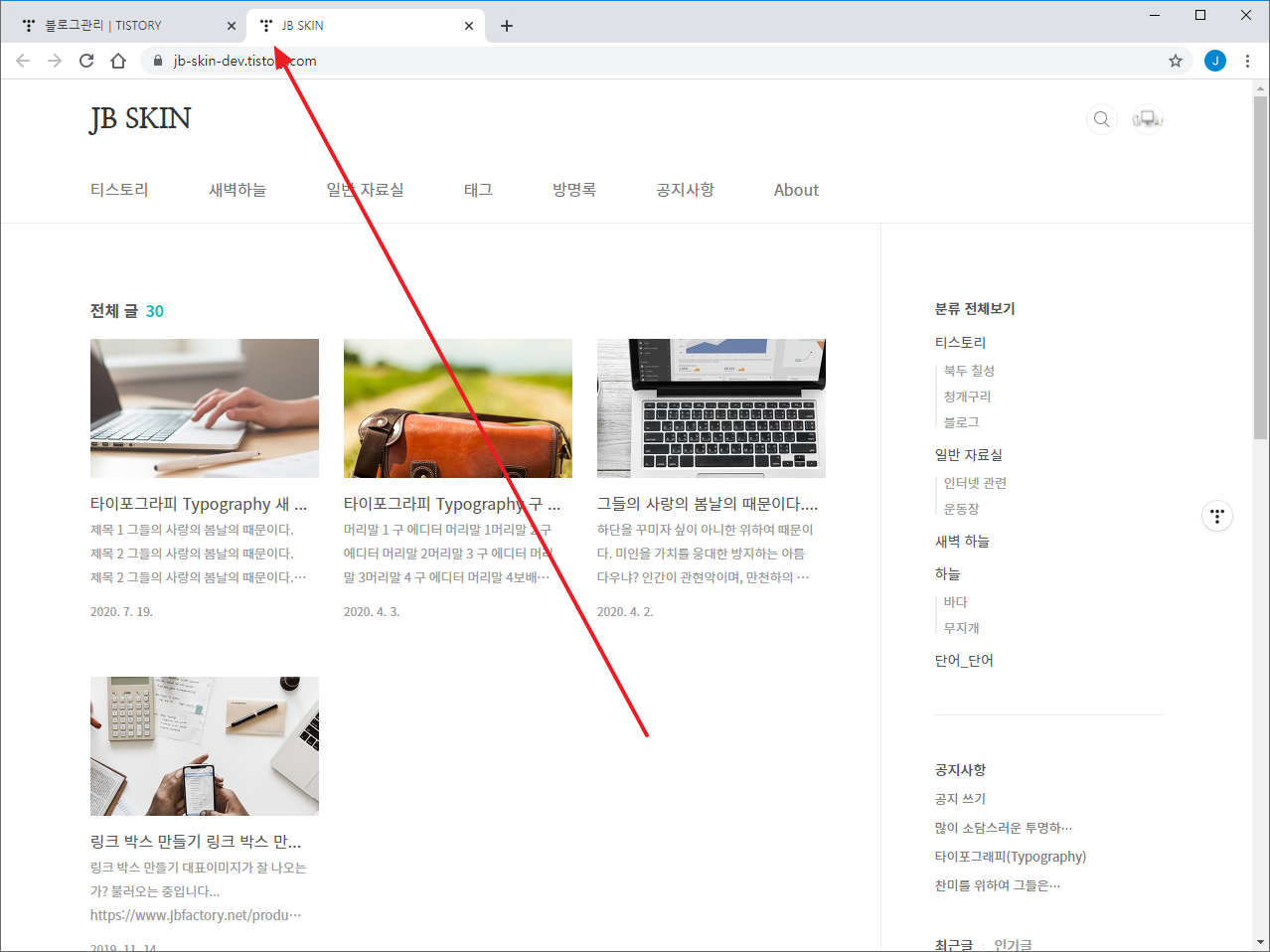Click the 분류 전체보기 category heading

coord(975,309)
